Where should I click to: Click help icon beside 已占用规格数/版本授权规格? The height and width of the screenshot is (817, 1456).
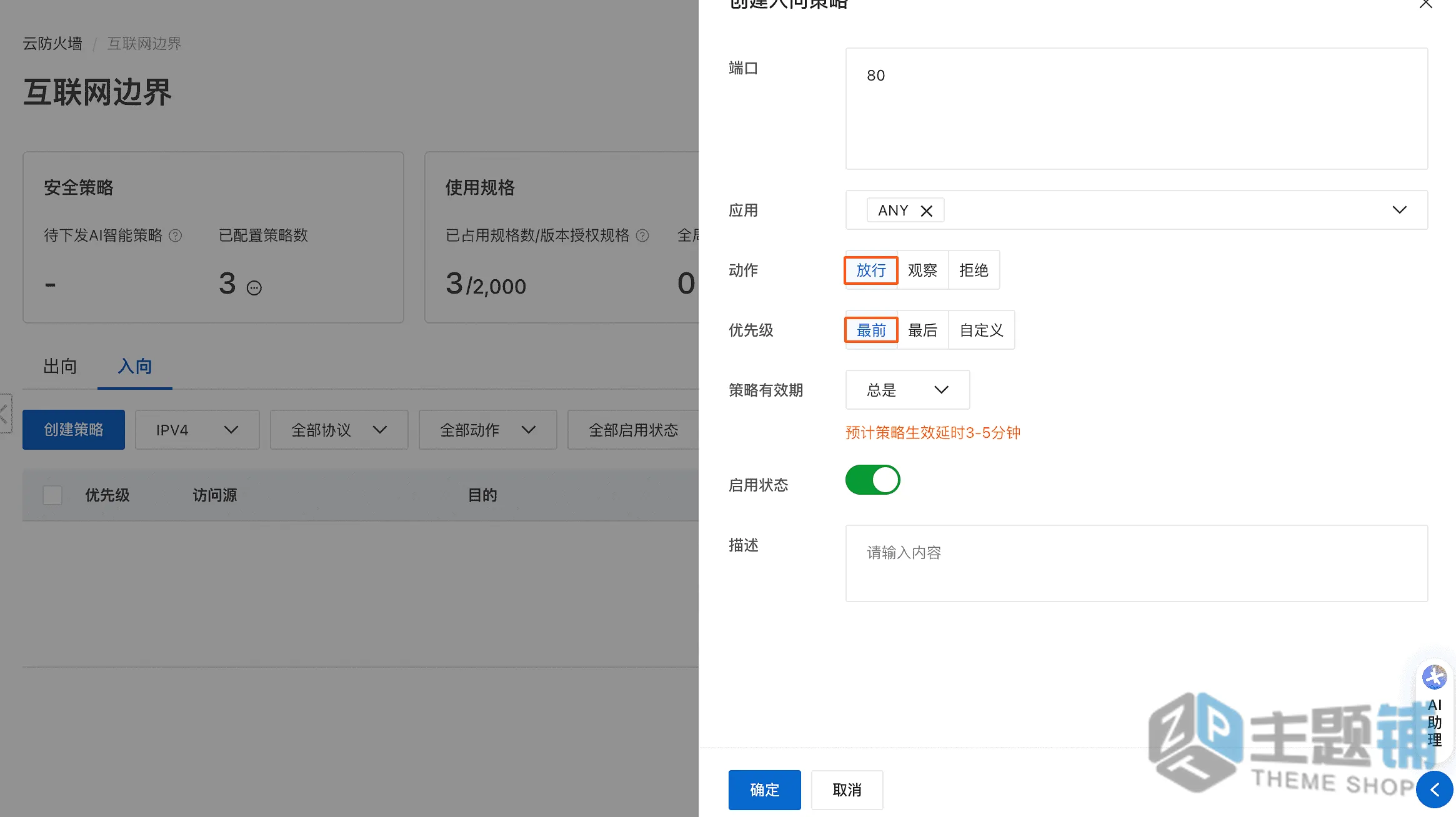pyautogui.click(x=642, y=235)
